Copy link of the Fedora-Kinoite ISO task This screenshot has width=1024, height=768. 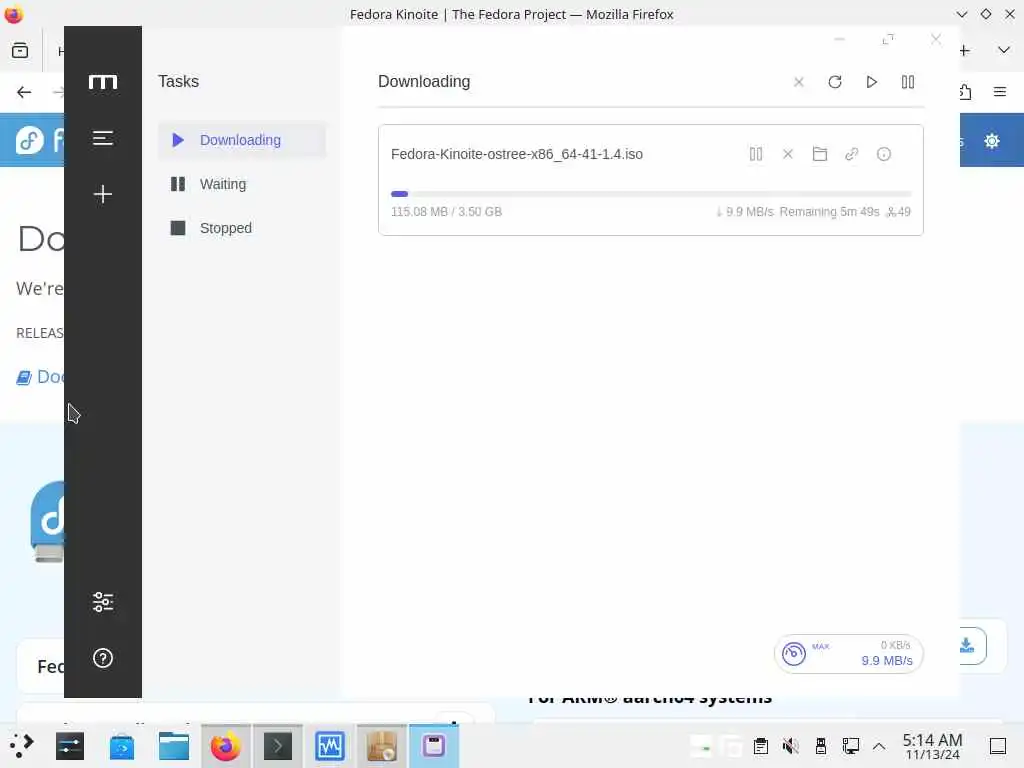tap(852, 154)
